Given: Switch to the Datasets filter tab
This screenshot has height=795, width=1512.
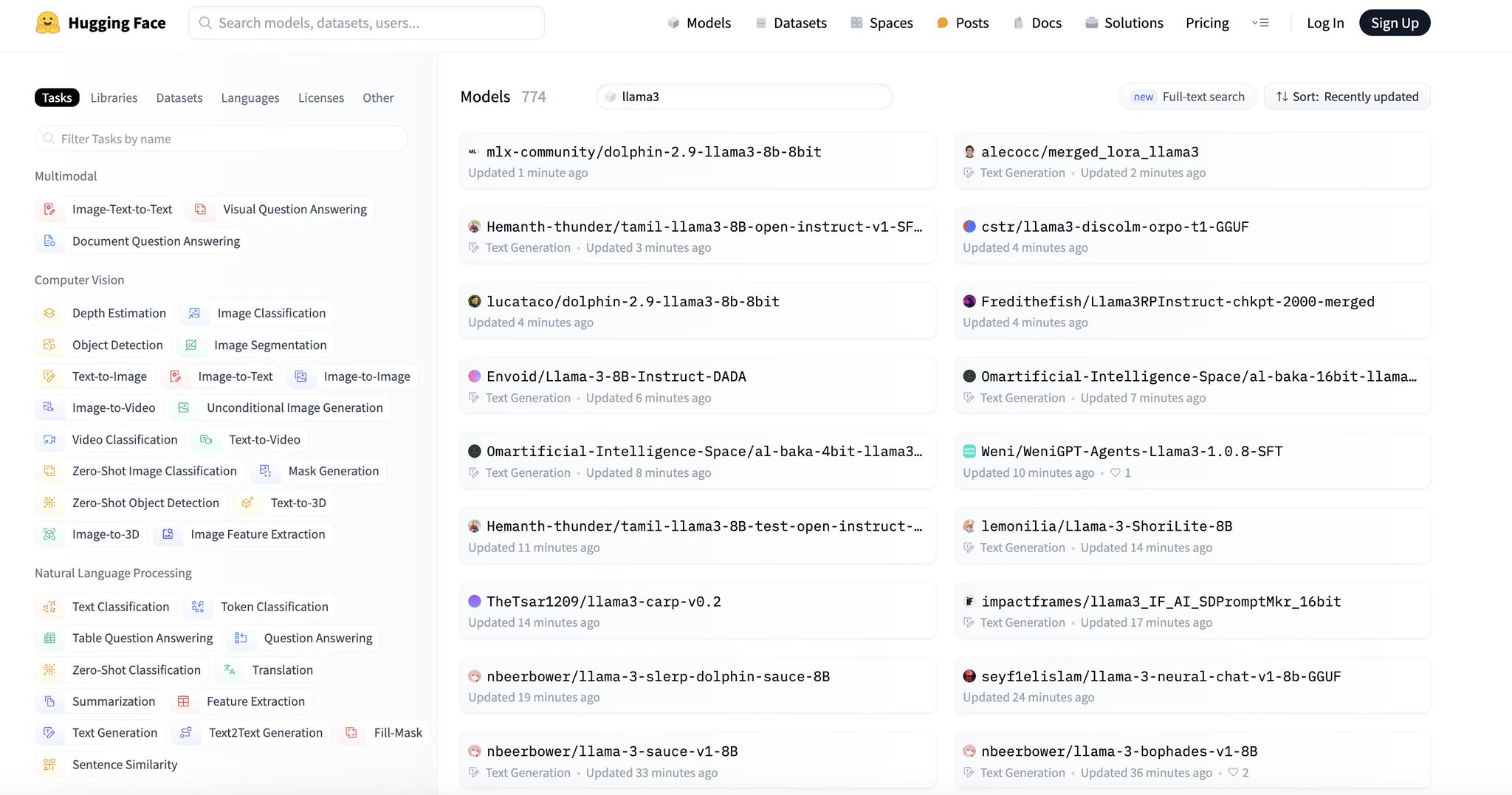Looking at the screenshot, I should 179,97.
